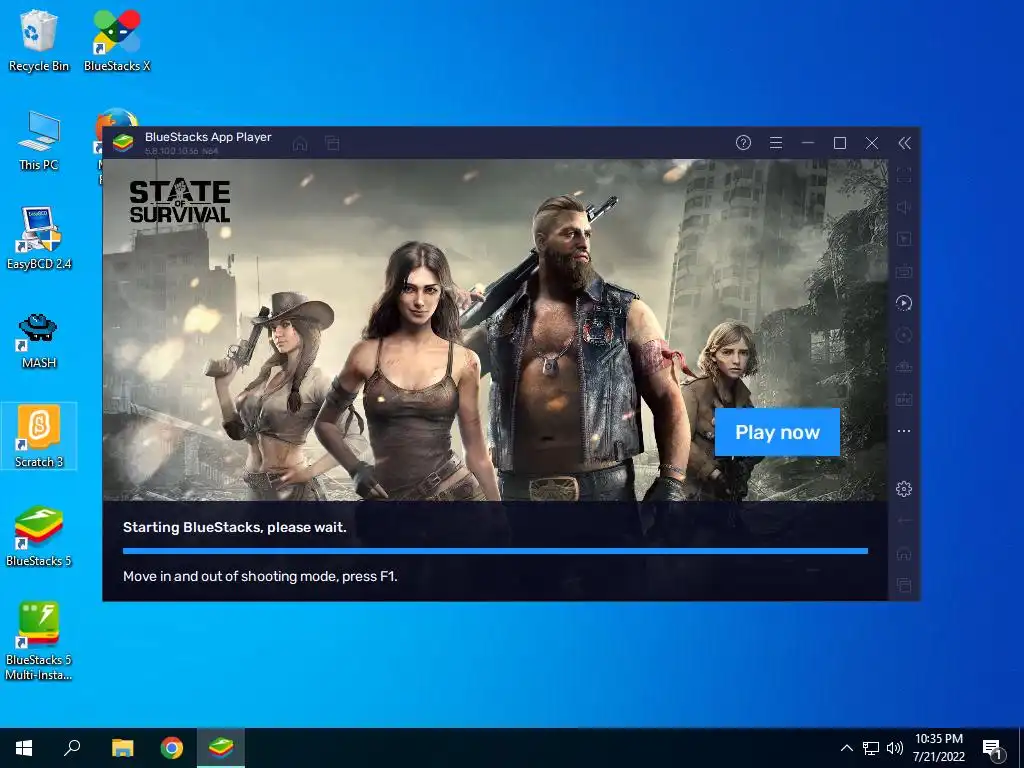Open the BlueStacks hamburger menu
Screen dimensions: 1024x768
(x=776, y=143)
